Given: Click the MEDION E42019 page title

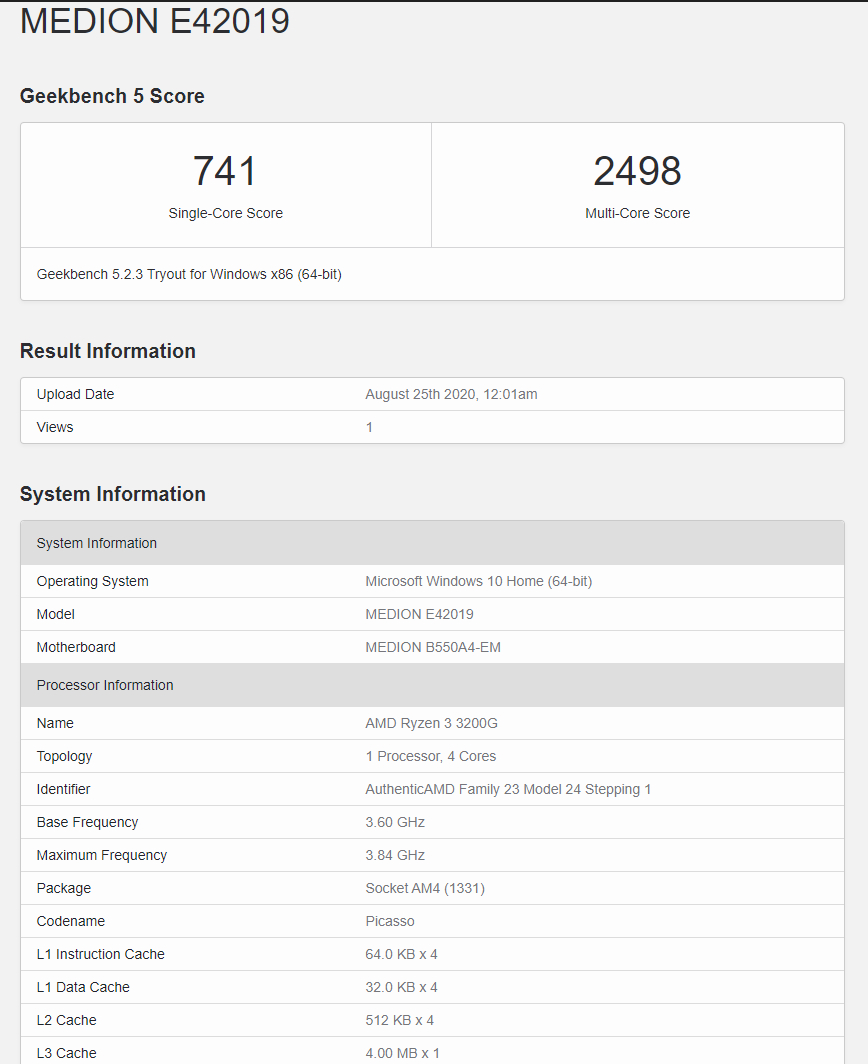Looking at the screenshot, I should click(x=155, y=22).
